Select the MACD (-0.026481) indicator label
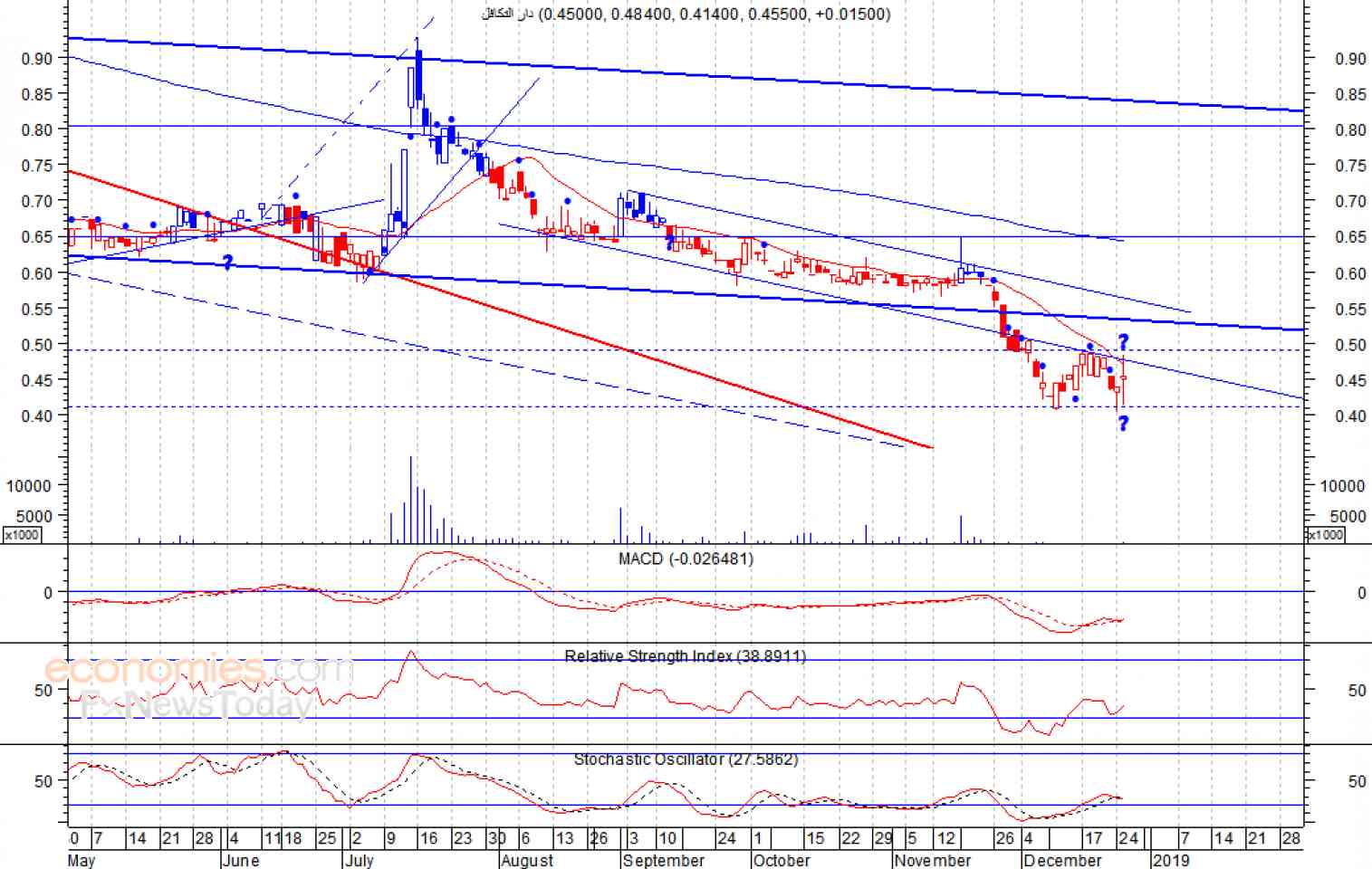 coord(686,559)
